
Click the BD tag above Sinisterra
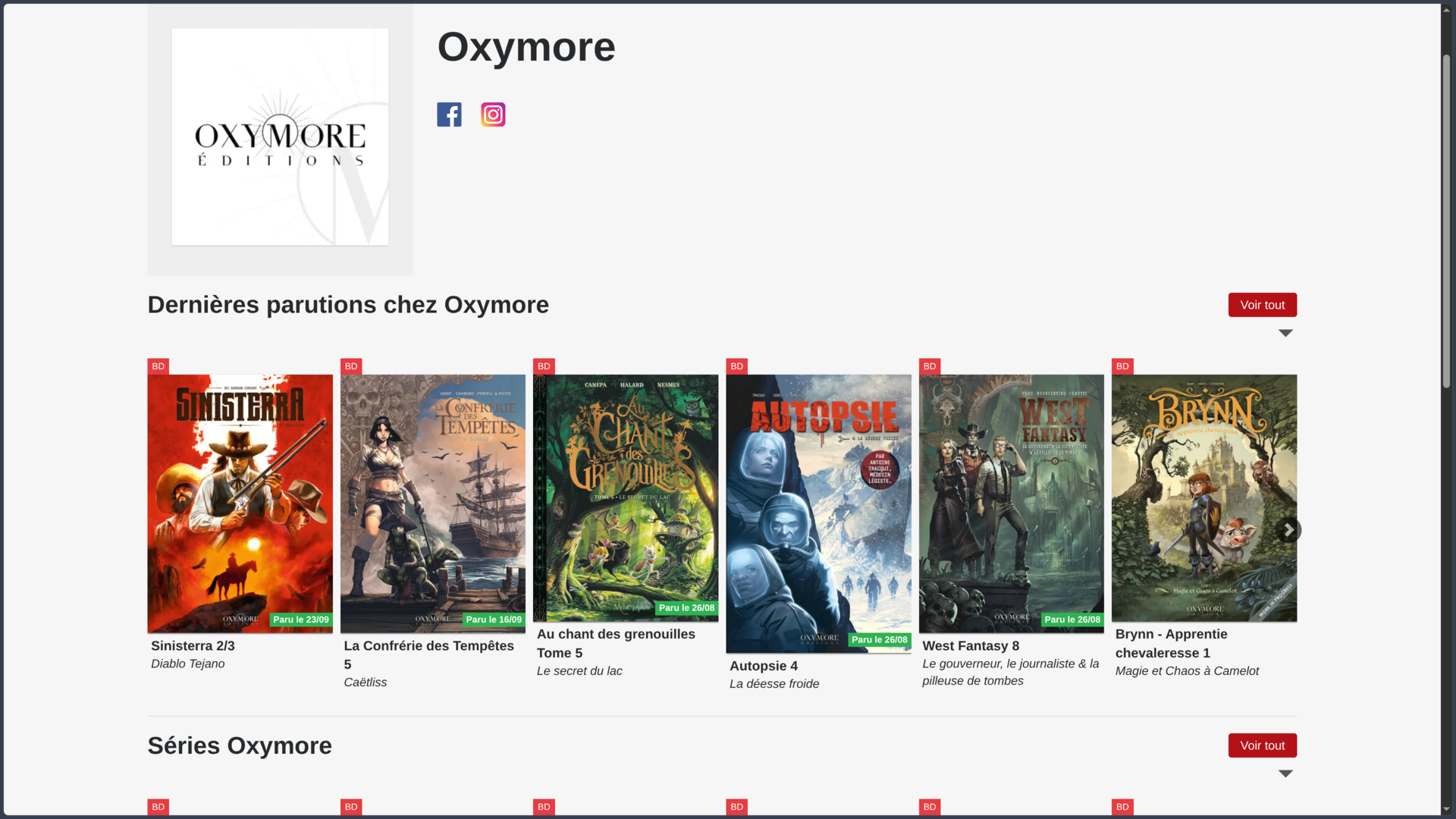pyautogui.click(x=158, y=366)
